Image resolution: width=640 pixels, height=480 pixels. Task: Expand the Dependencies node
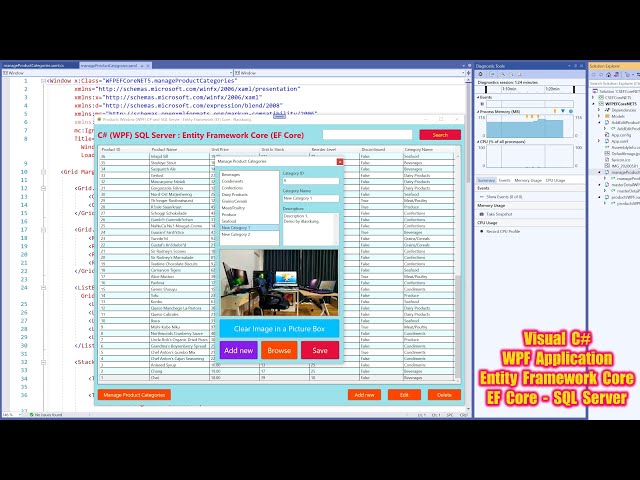(600, 110)
